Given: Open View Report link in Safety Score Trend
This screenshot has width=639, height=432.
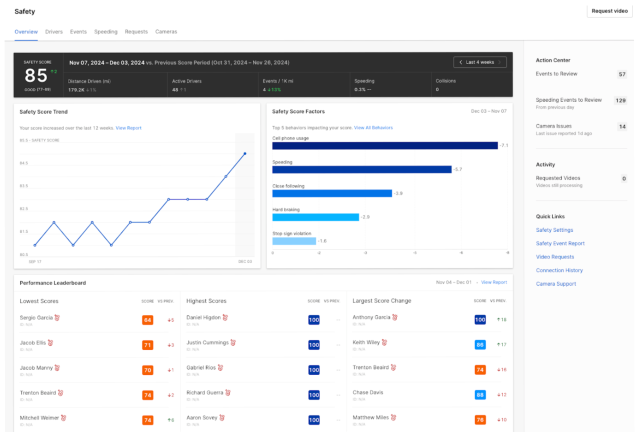Looking at the screenshot, I should tap(128, 128).
